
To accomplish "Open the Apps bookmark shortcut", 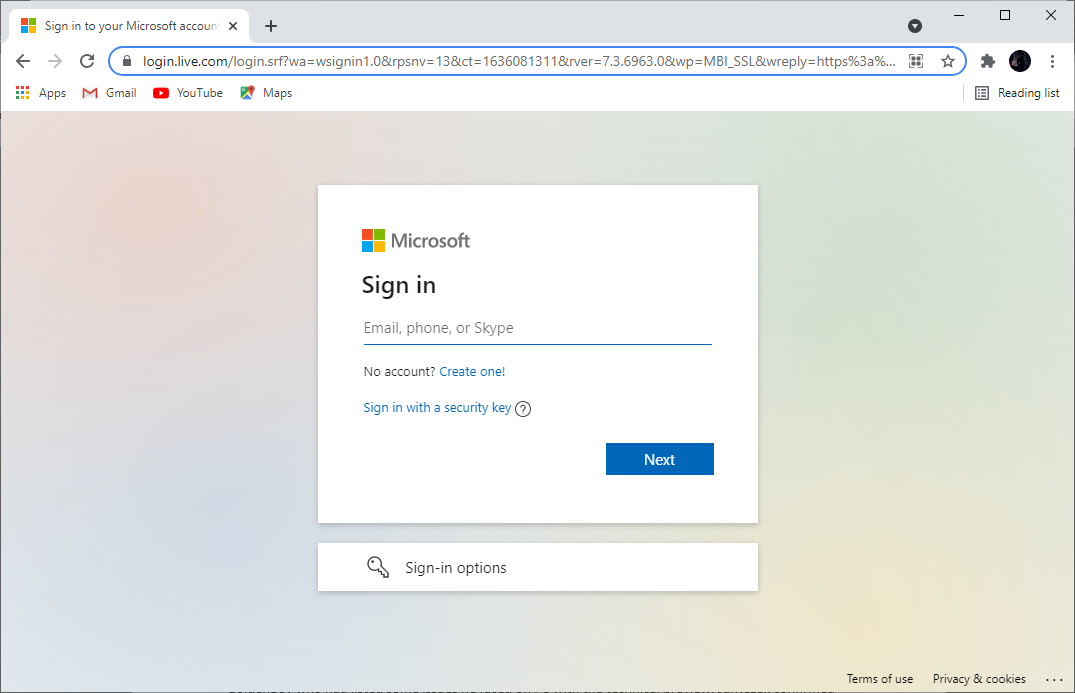I will [41, 93].
